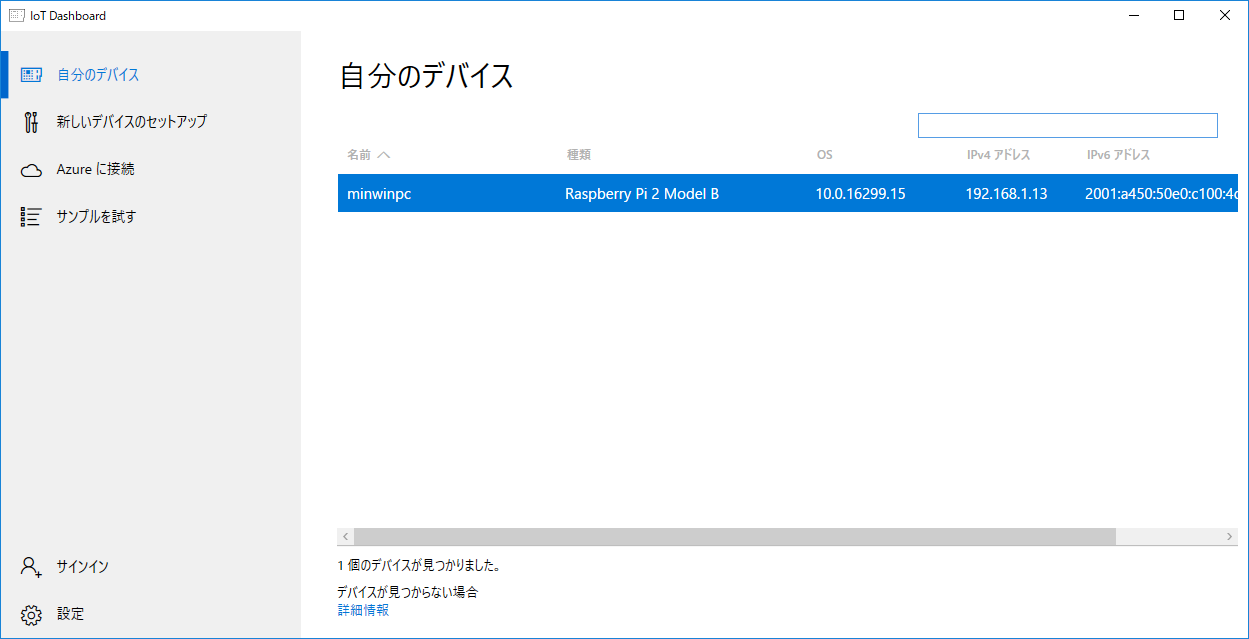Click IPv4 address 192.168.1.13 cell
Image resolution: width=1249 pixels, height=639 pixels.
1007,194
